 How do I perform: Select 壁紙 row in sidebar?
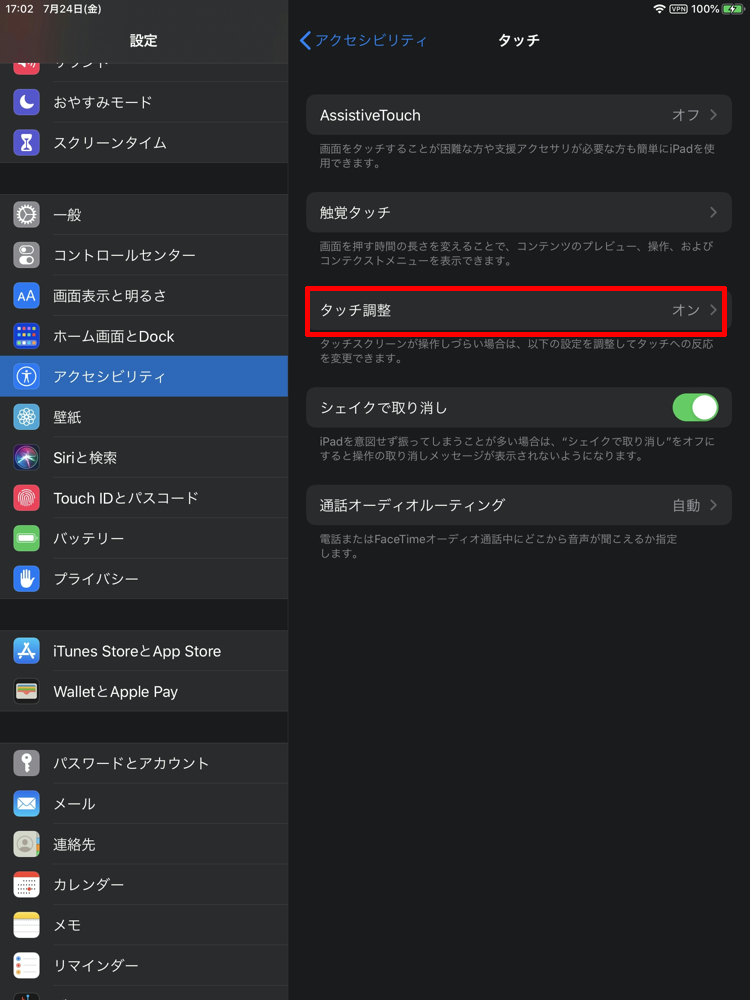(x=143, y=417)
